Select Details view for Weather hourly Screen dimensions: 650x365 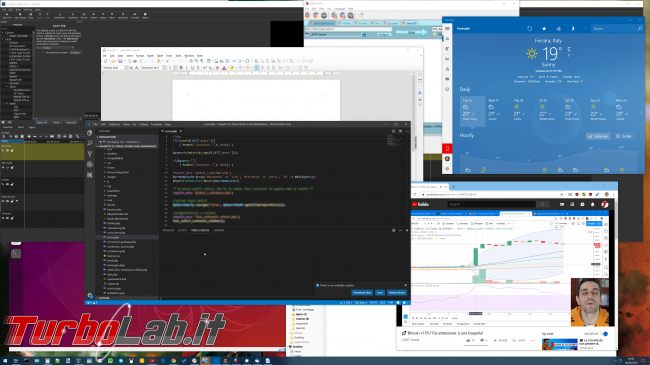click(624, 136)
